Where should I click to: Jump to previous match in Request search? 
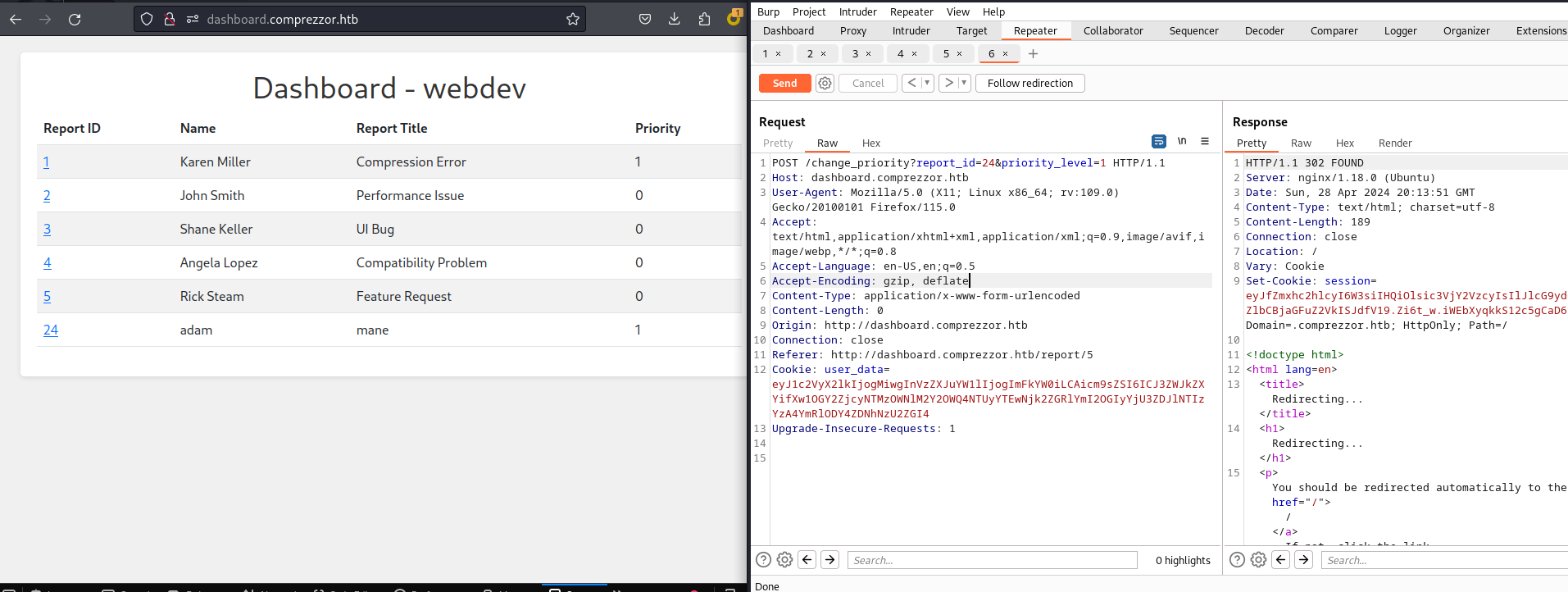(x=807, y=559)
